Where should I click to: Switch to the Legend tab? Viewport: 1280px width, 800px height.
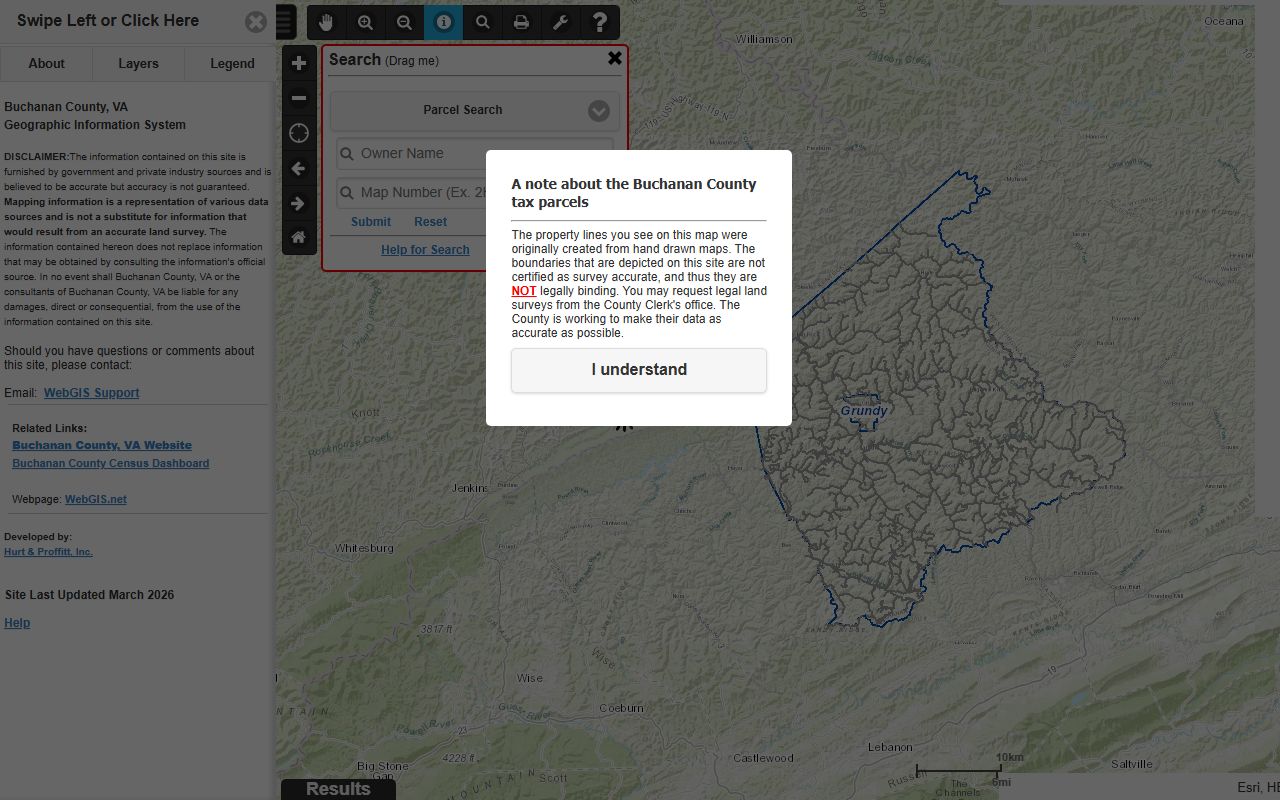click(x=232, y=63)
